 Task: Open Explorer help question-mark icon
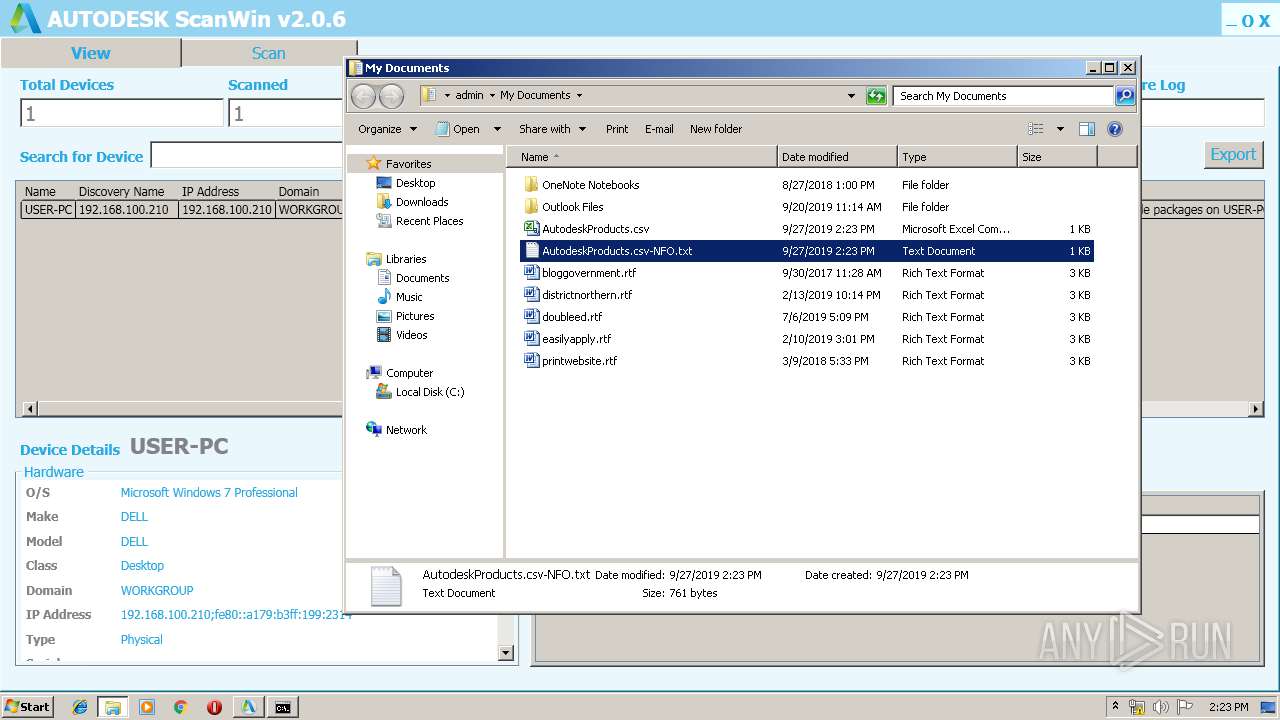point(1115,129)
